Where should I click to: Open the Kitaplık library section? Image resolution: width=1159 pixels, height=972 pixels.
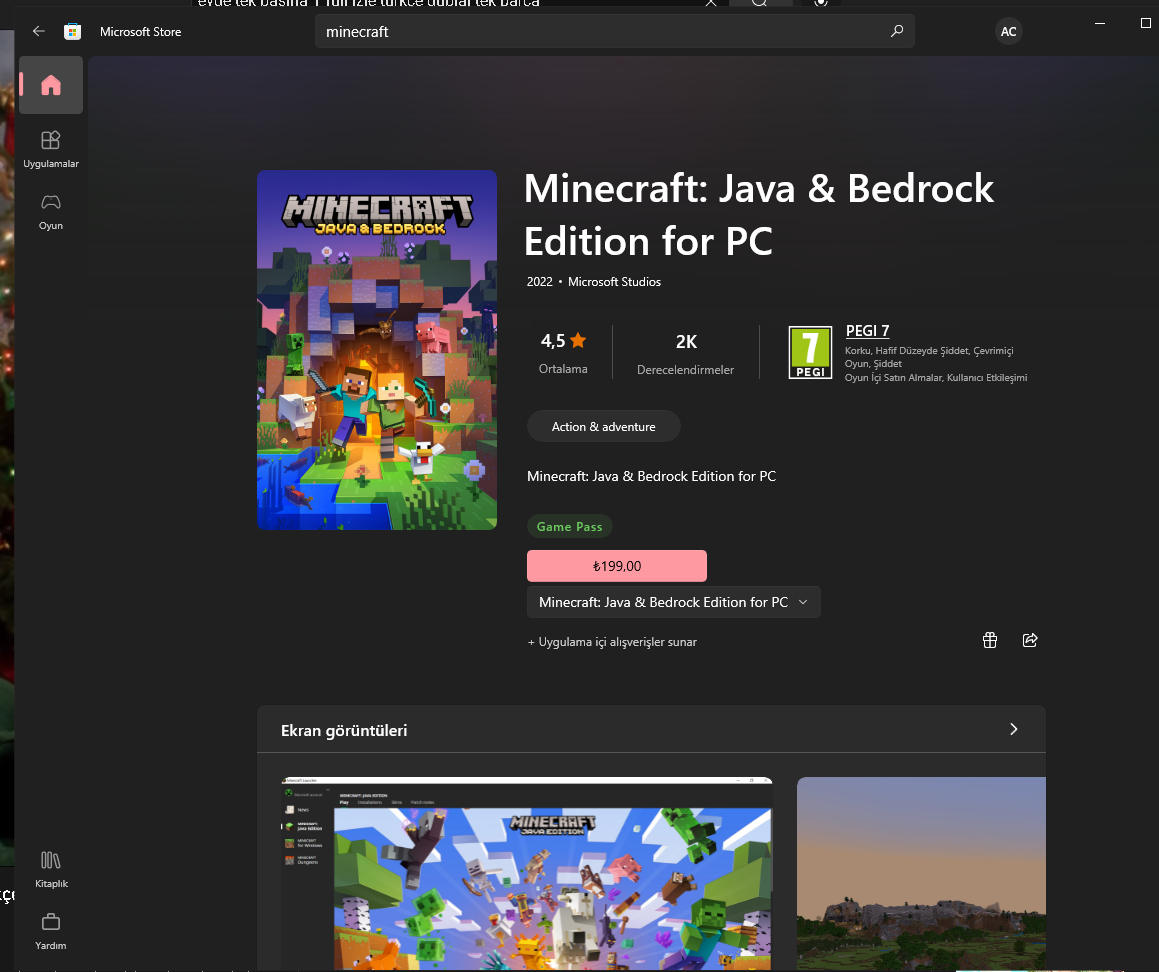(x=51, y=869)
